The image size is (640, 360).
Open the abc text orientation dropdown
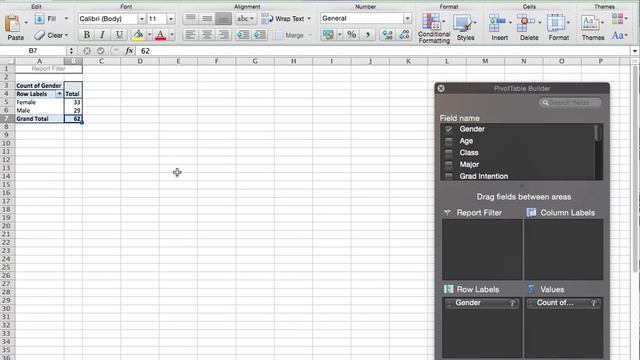245,19
